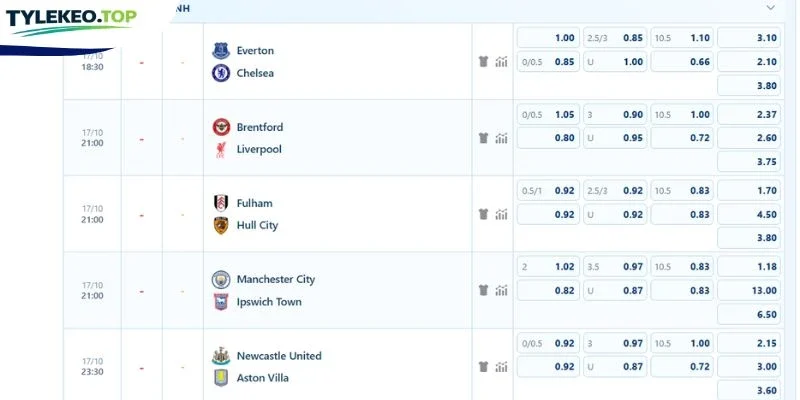Image resolution: width=800 pixels, height=400 pixels.
Task: Click the Ipswich Town crest icon
Action: coord(221,302)
